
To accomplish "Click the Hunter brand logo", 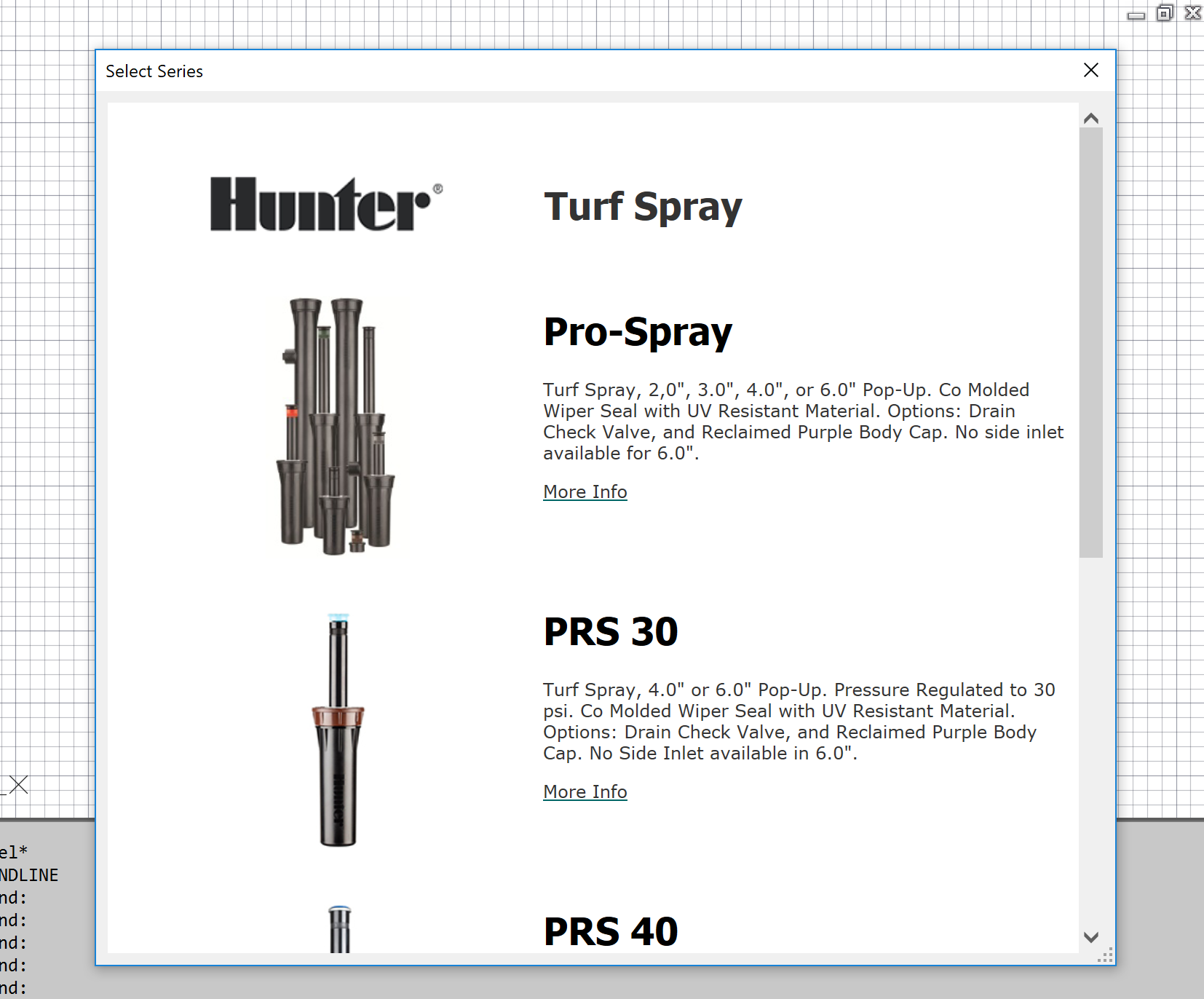I will 326,204.
